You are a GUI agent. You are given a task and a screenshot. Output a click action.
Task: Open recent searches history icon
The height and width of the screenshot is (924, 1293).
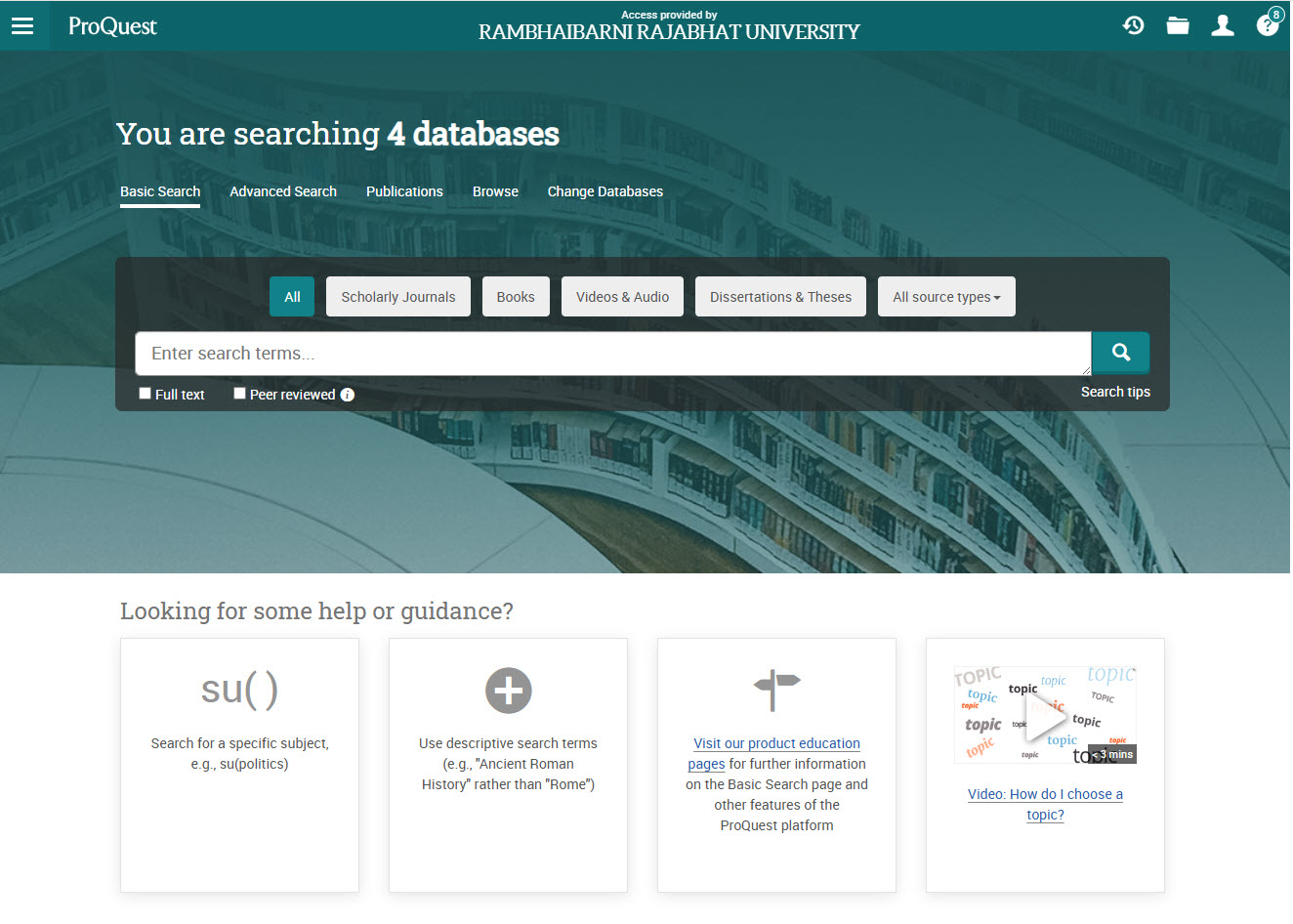pyautogui.click(x=1133, y=25)
